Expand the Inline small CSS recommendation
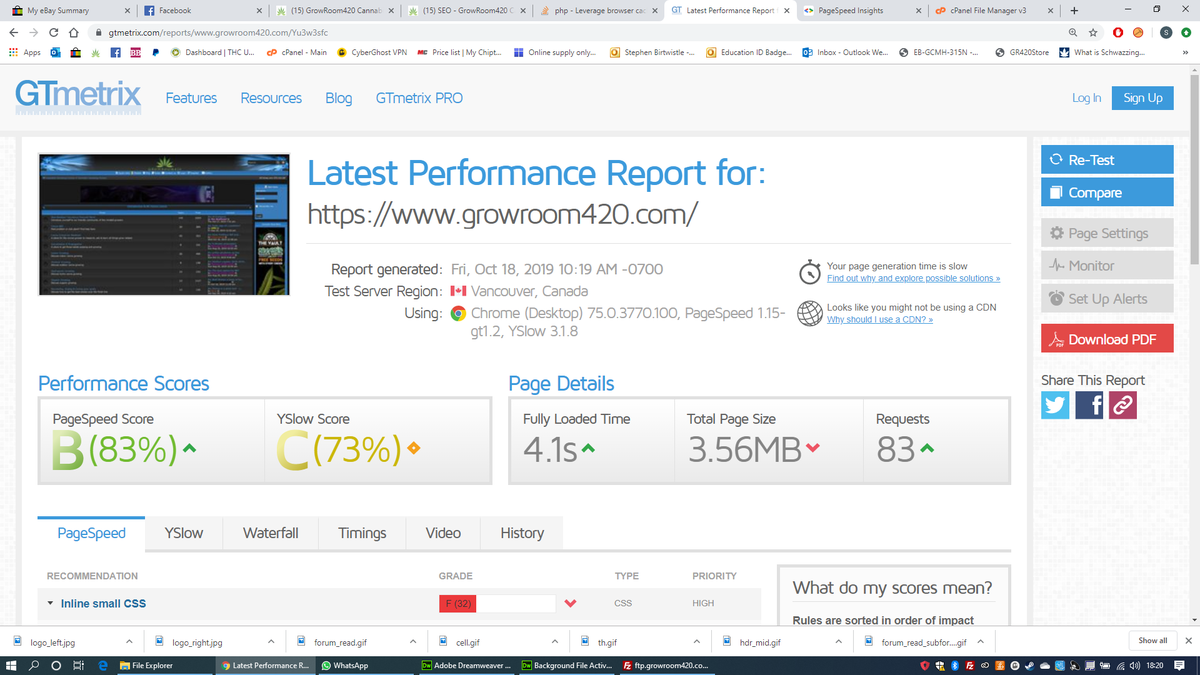The width and height of the screenshot is (1200, 675). coord(102,604)
